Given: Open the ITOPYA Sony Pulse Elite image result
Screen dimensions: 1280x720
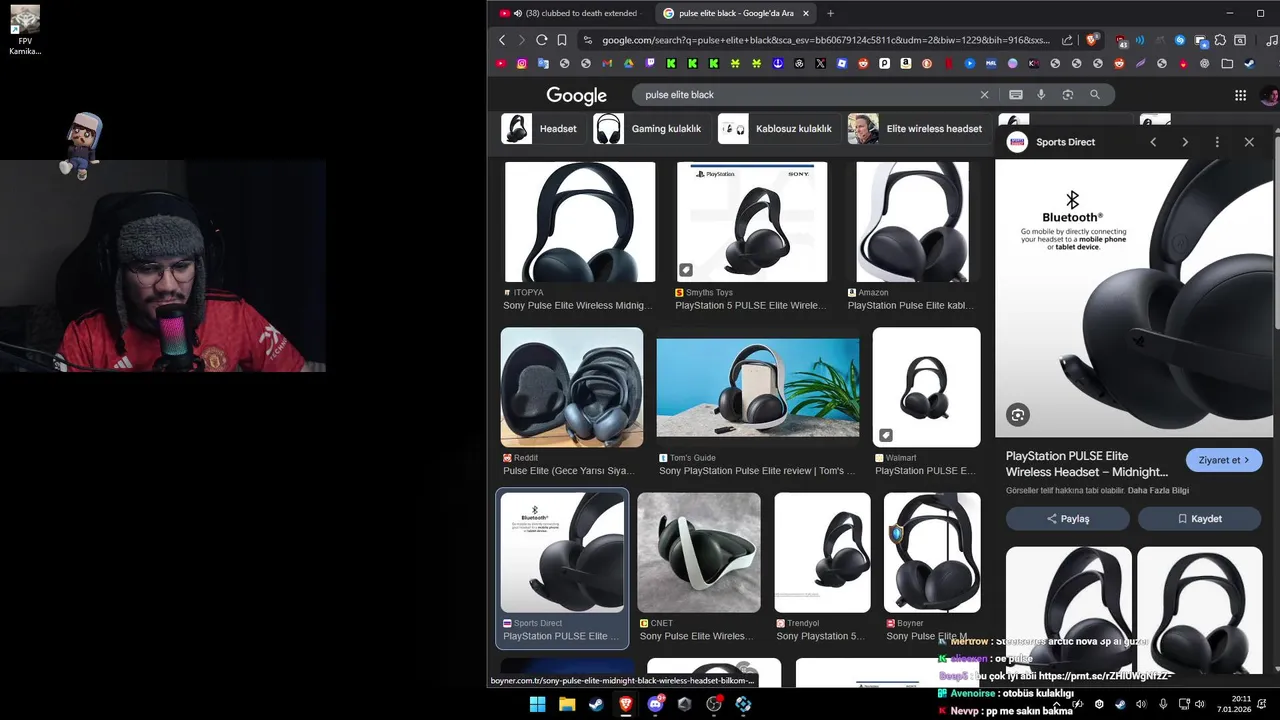Looking at the screenshot, I should click(580, 222).
